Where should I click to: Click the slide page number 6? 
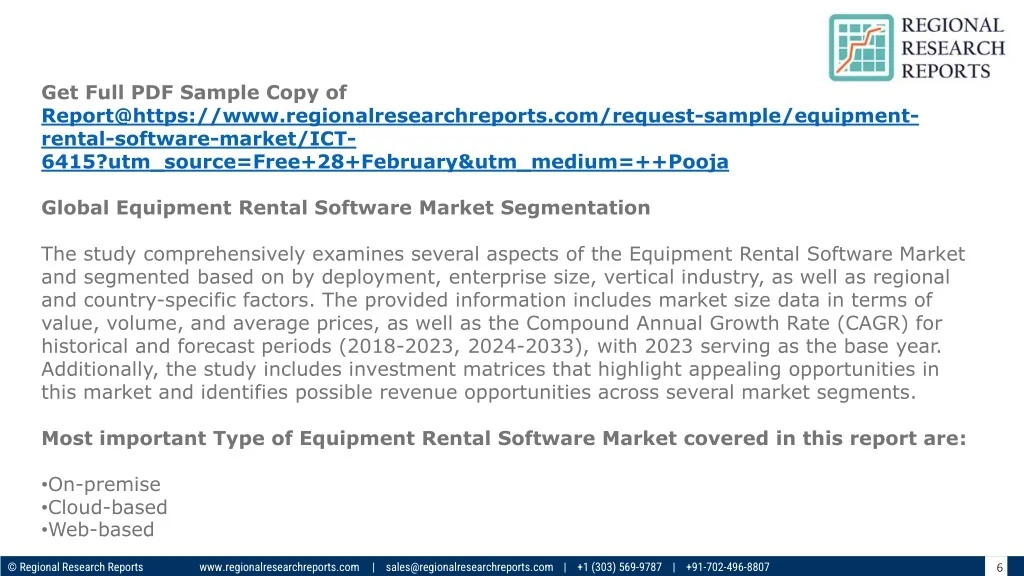click(x=999, y=568)
